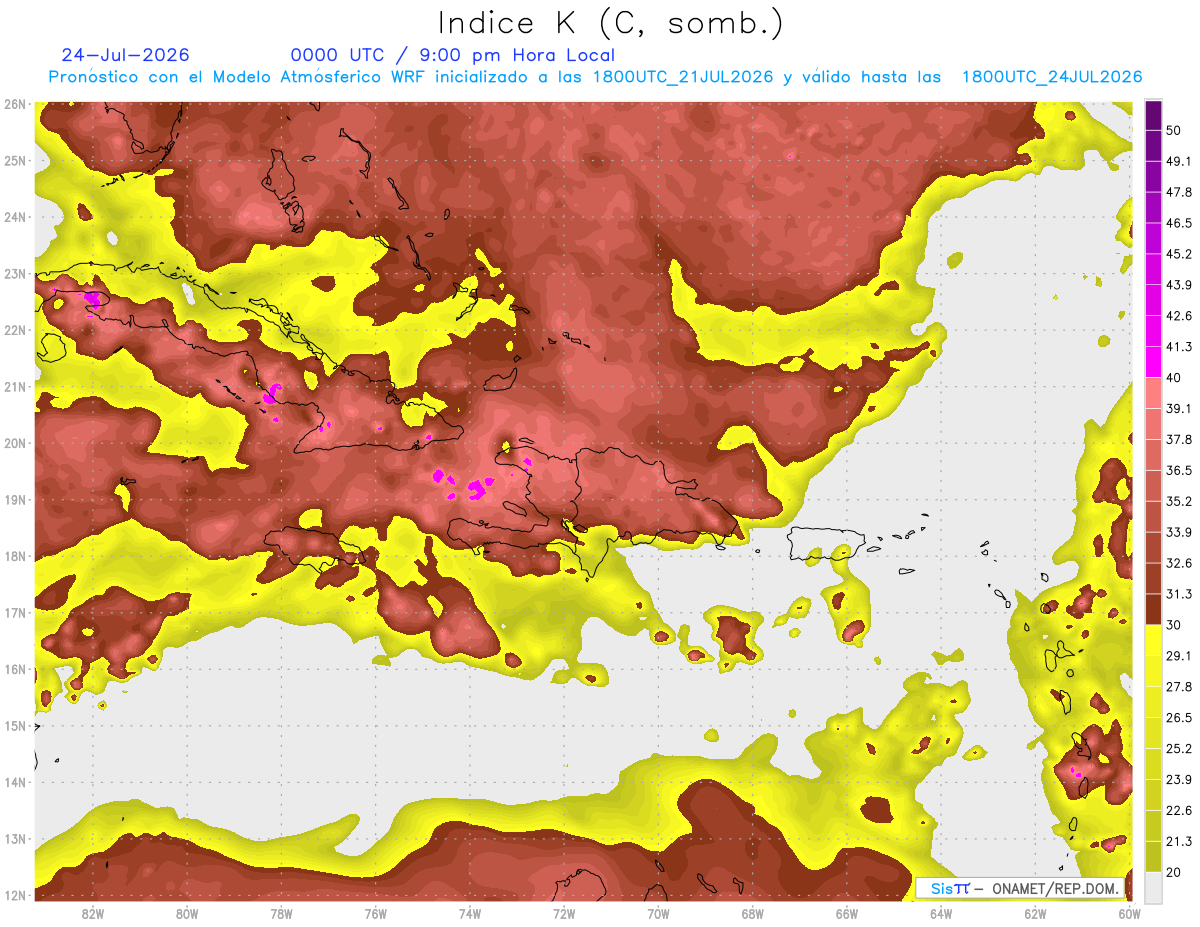Click the 22N latitude axis label

pyautogui.click(x=15, y=330)
